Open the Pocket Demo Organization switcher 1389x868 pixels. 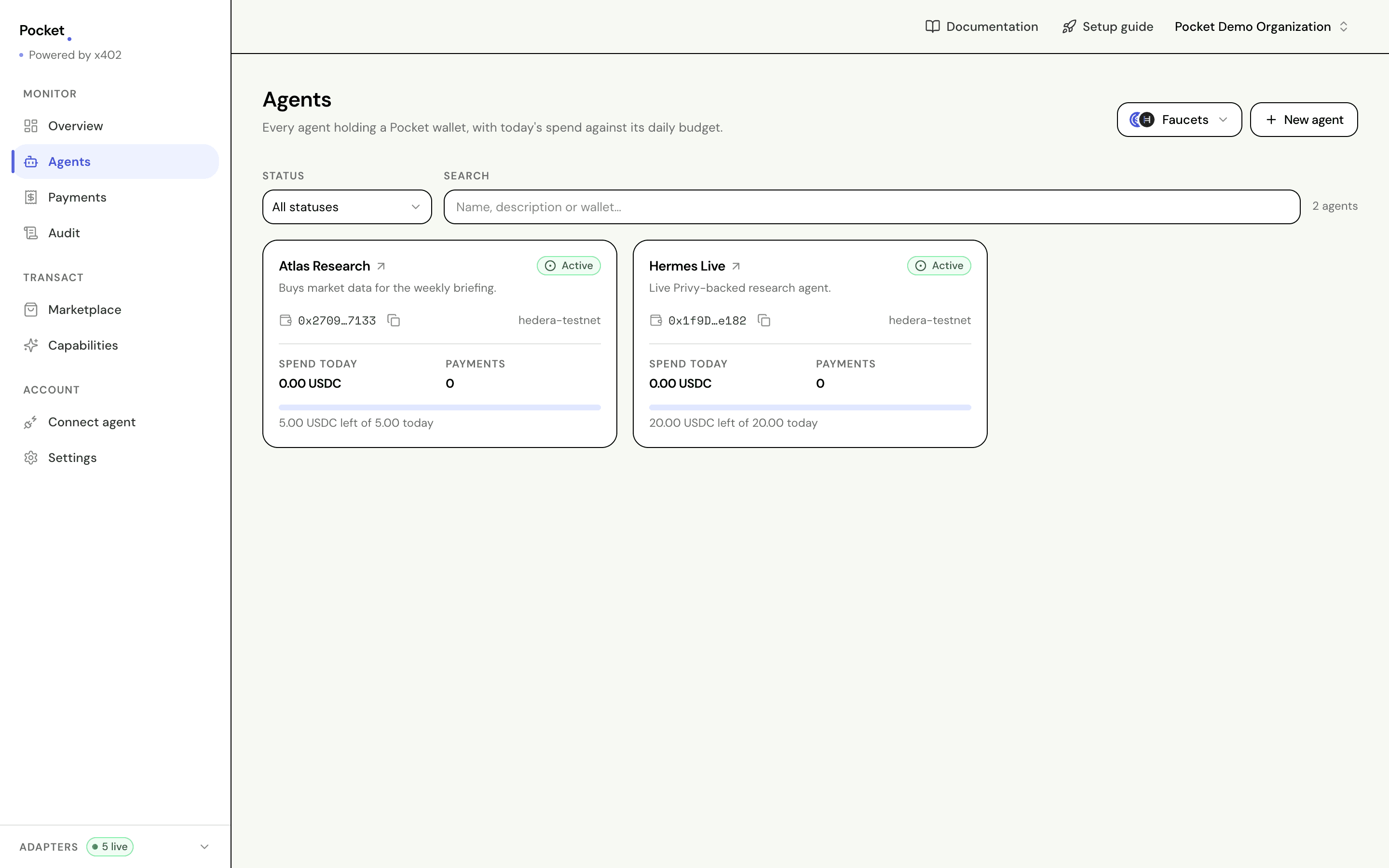point(1261,27)
